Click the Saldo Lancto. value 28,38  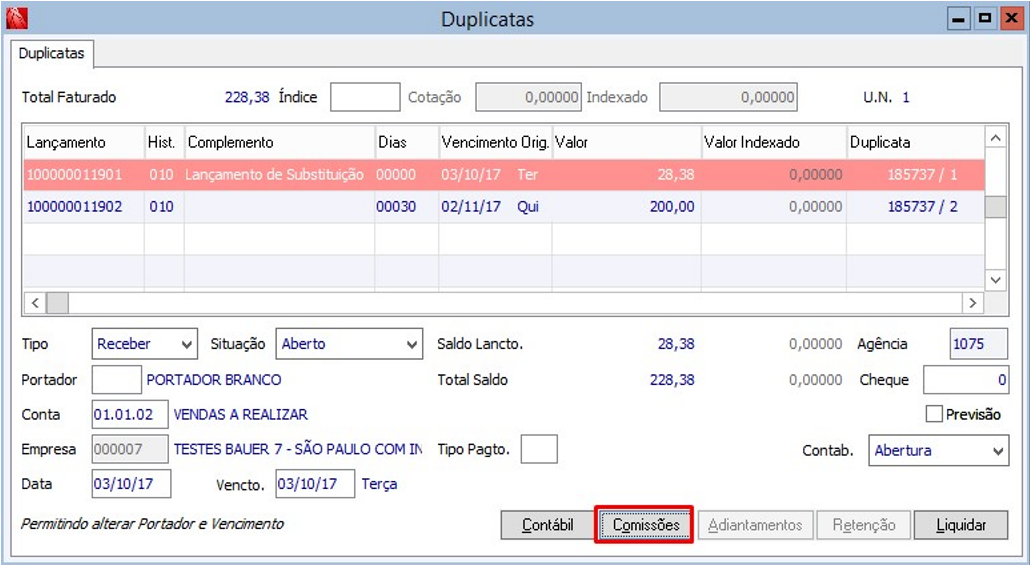point(676,344)
